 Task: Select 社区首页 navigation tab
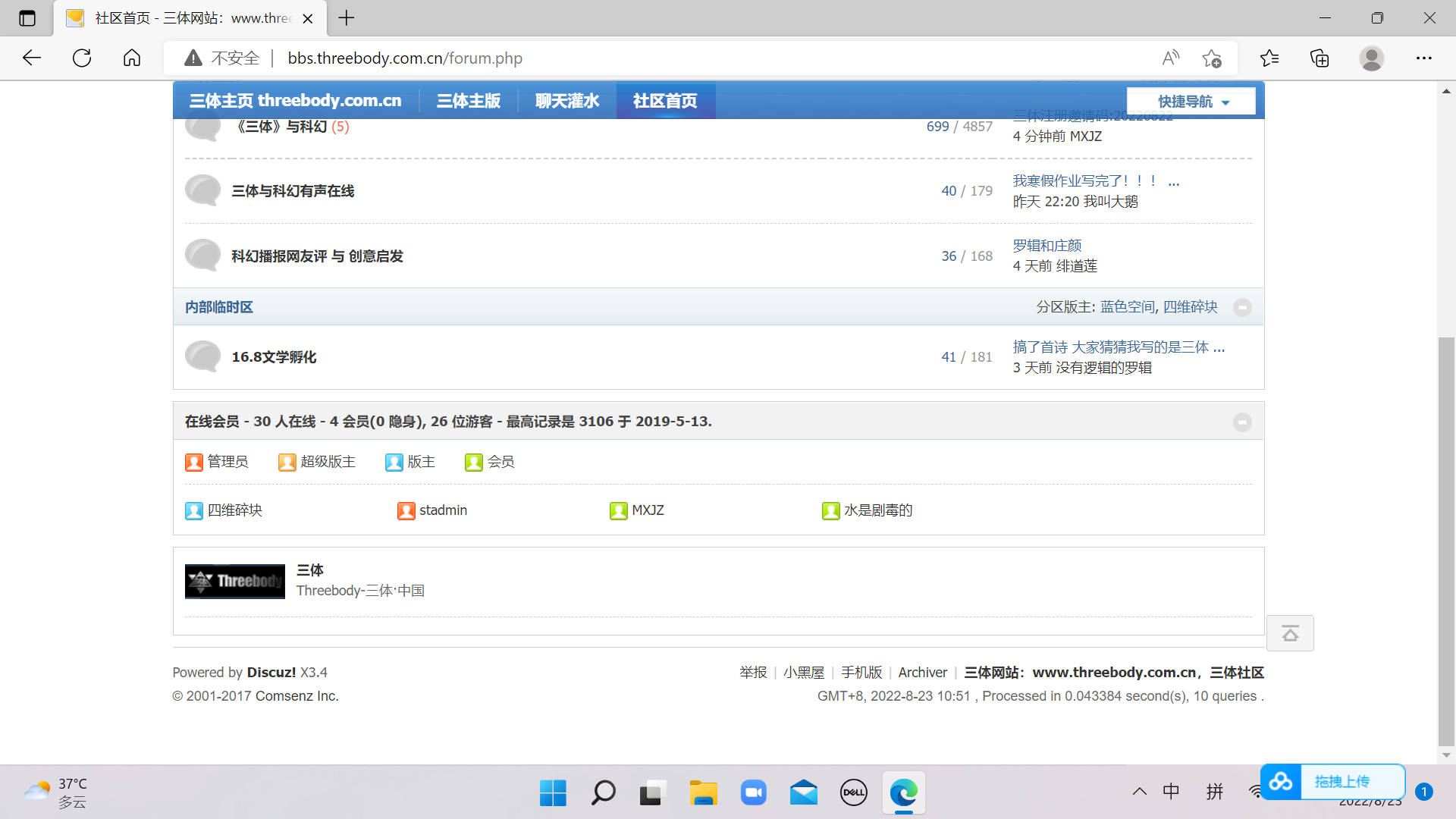(x=665, y=100)
